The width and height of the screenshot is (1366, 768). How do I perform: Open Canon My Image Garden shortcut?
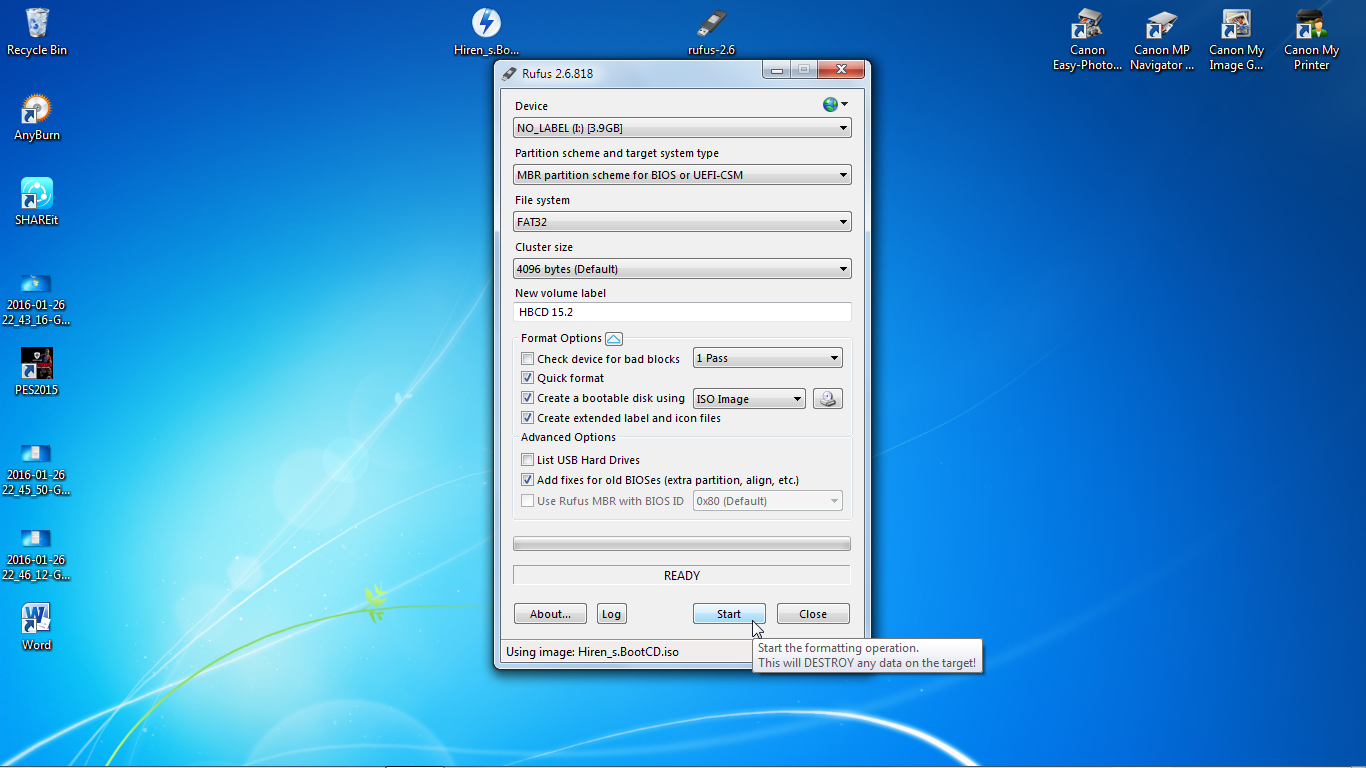tap(1237, 40)
